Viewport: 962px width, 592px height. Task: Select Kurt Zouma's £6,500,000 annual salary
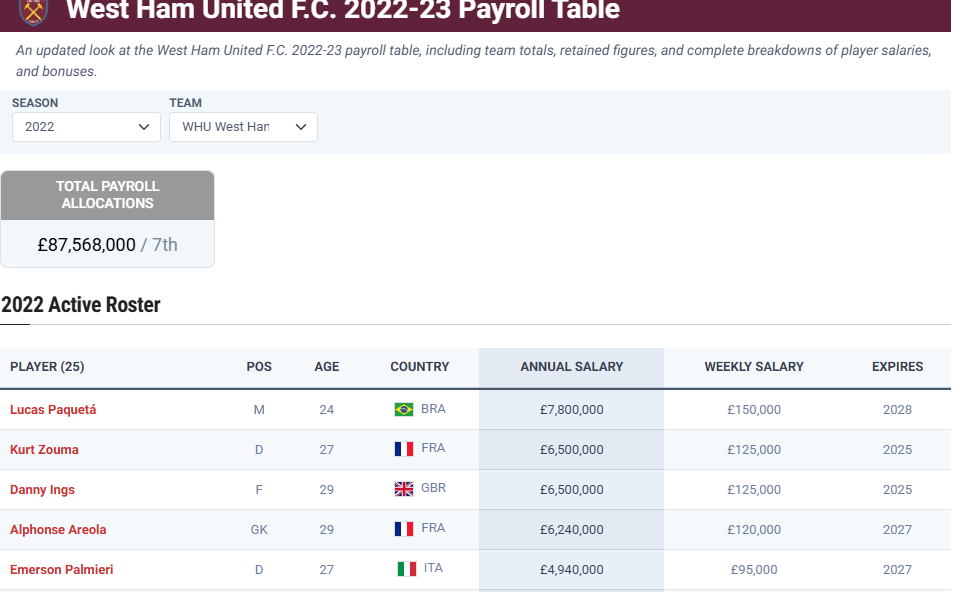pyautogui.click(x=572, y=450)
